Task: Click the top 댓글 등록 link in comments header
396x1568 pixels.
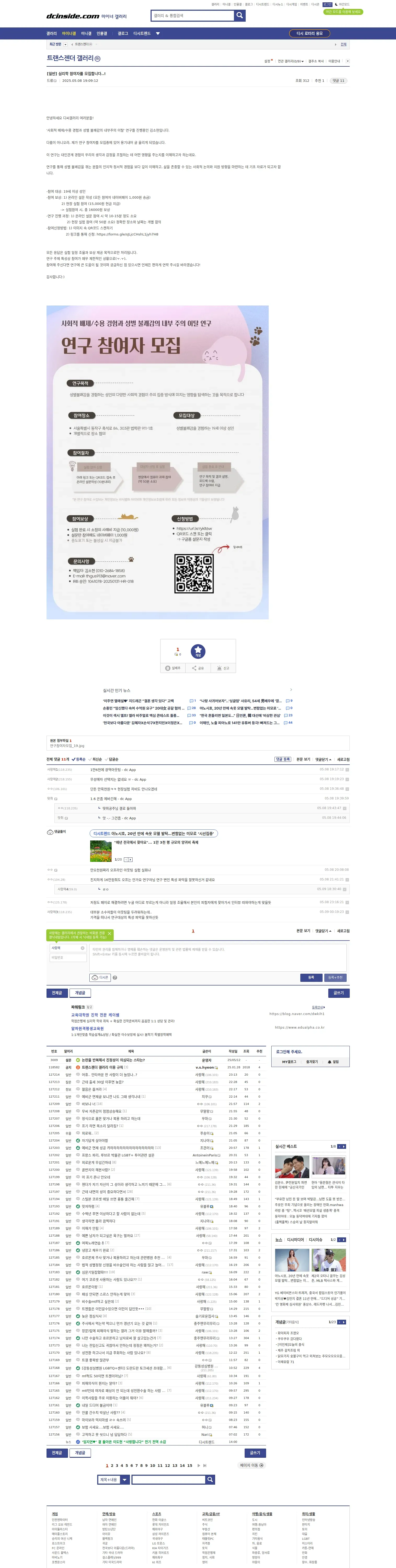Action: (282, 759)
